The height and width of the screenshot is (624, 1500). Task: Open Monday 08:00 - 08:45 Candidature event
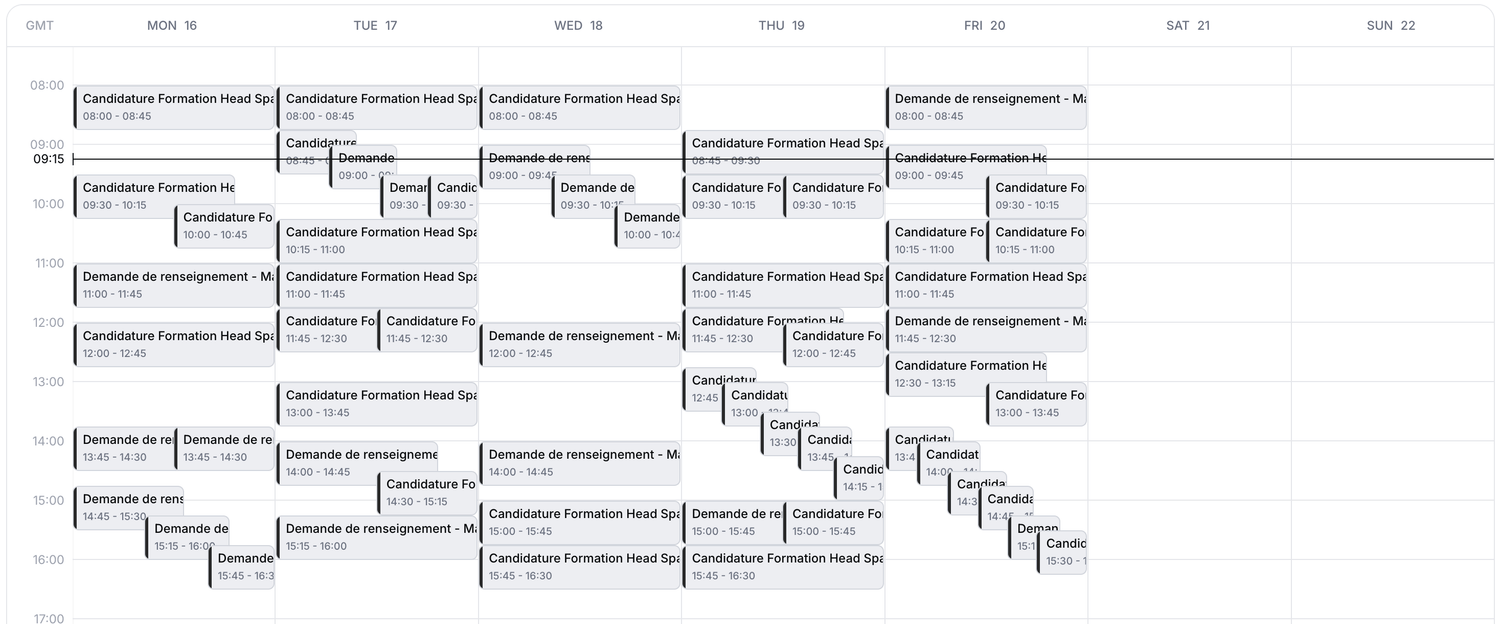[x=174, y=107]
